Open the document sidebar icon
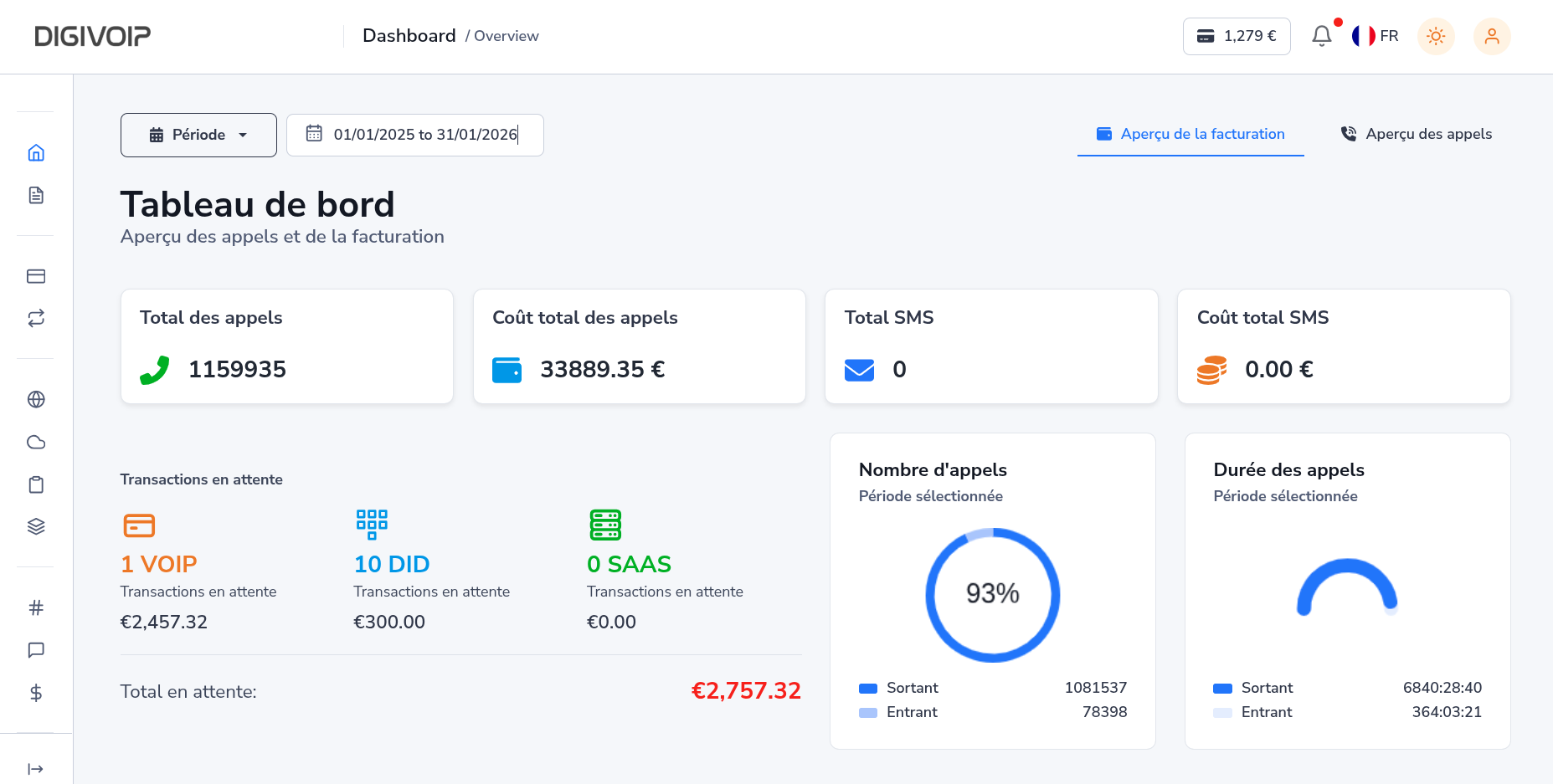Screen dimensions: 1553x784 [36, 195]
